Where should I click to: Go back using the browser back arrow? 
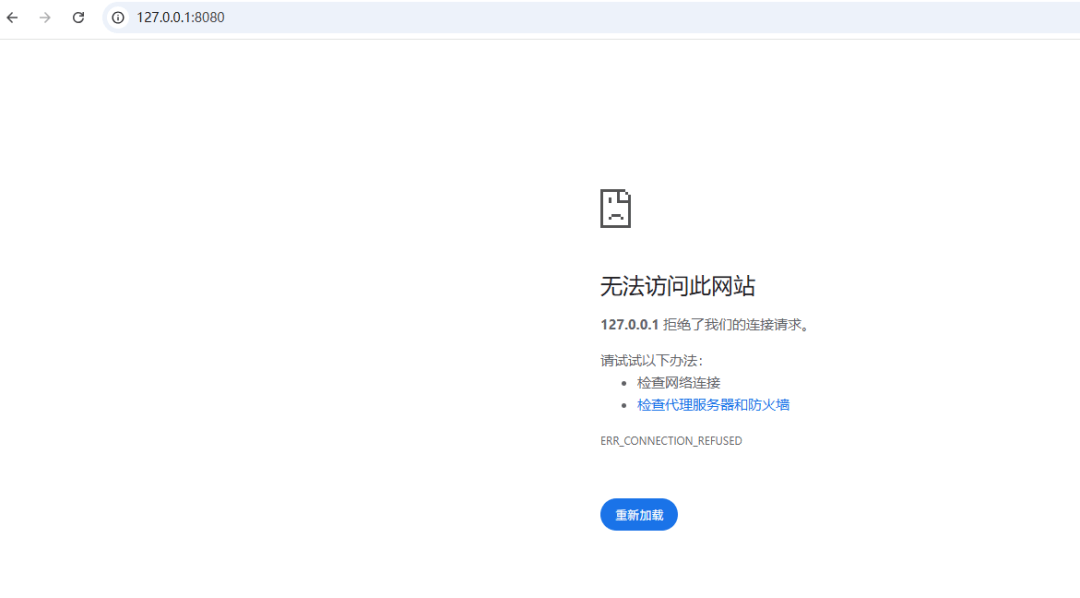click(x=12, y=17)
